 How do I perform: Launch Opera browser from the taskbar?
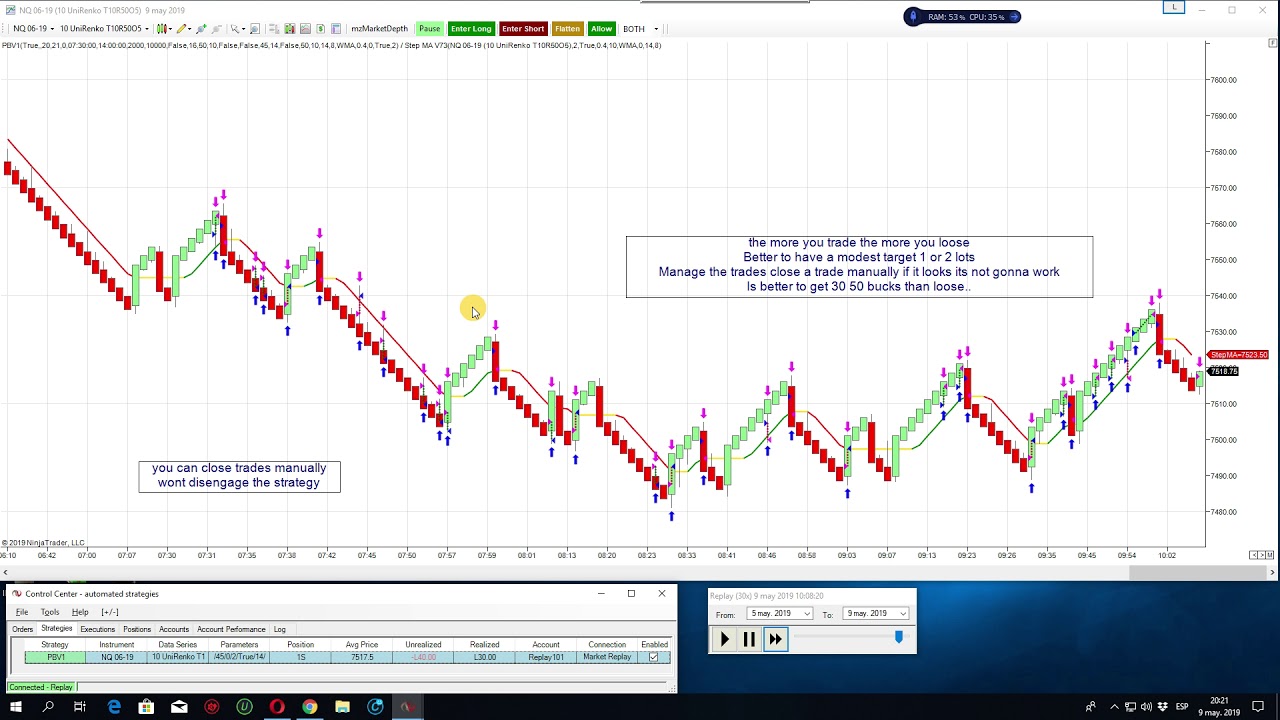tap(277, 707)
